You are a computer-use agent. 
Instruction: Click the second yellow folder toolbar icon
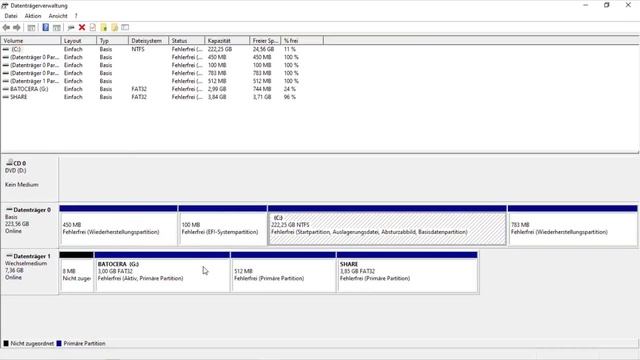pyautogui.click(x=114, y=27)
